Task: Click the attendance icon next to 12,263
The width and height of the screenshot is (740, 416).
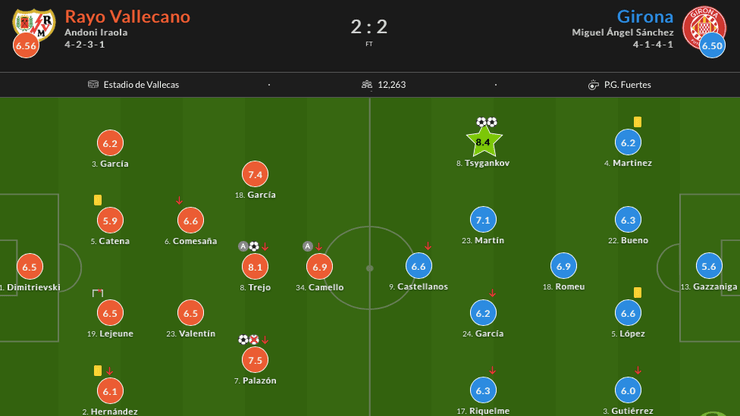Action: pyautogui.click(x=367, y=85)
